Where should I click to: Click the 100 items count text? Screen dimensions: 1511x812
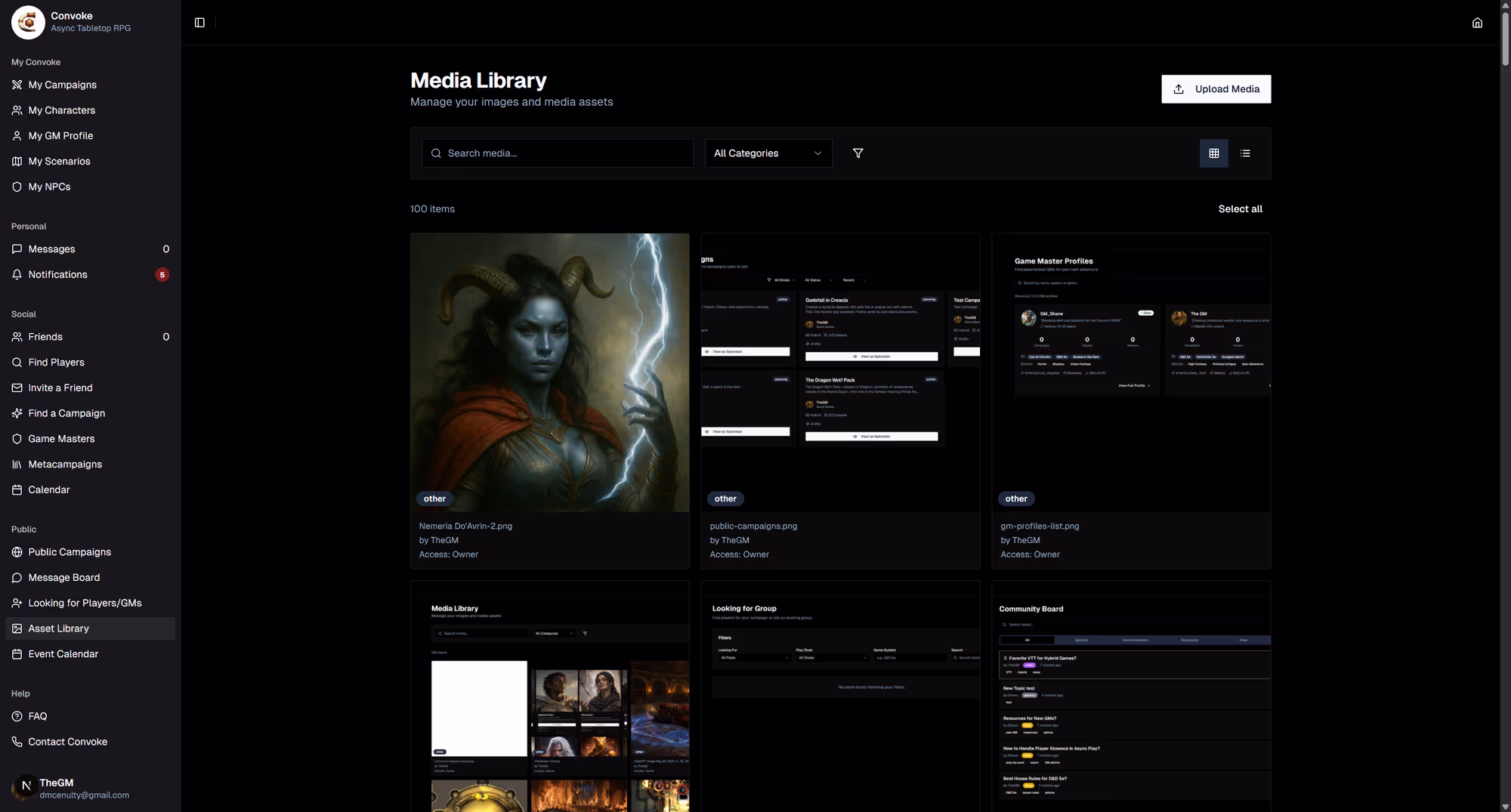tap(432, 209)
